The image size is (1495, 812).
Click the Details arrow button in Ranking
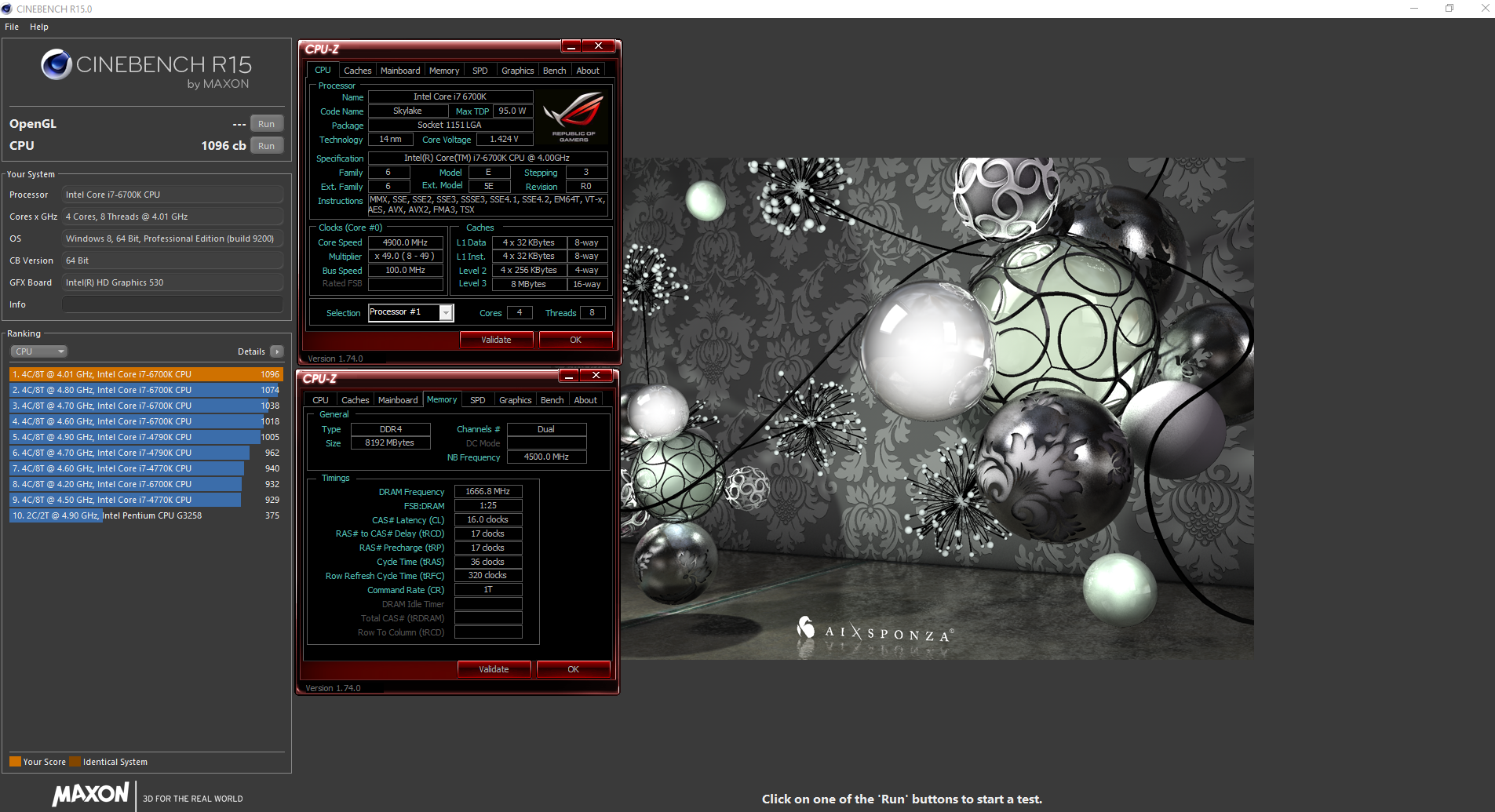[x=277, y=351]
